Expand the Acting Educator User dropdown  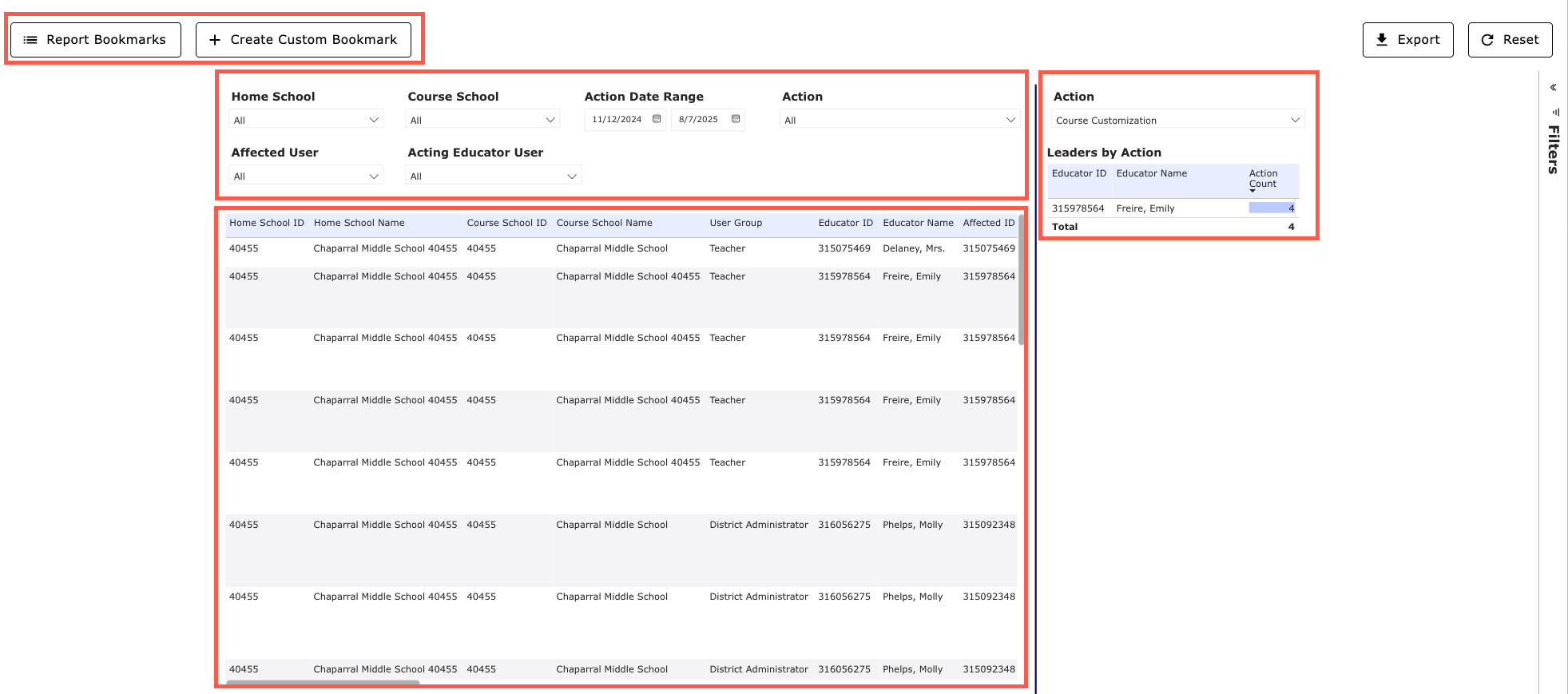point(493,176)
